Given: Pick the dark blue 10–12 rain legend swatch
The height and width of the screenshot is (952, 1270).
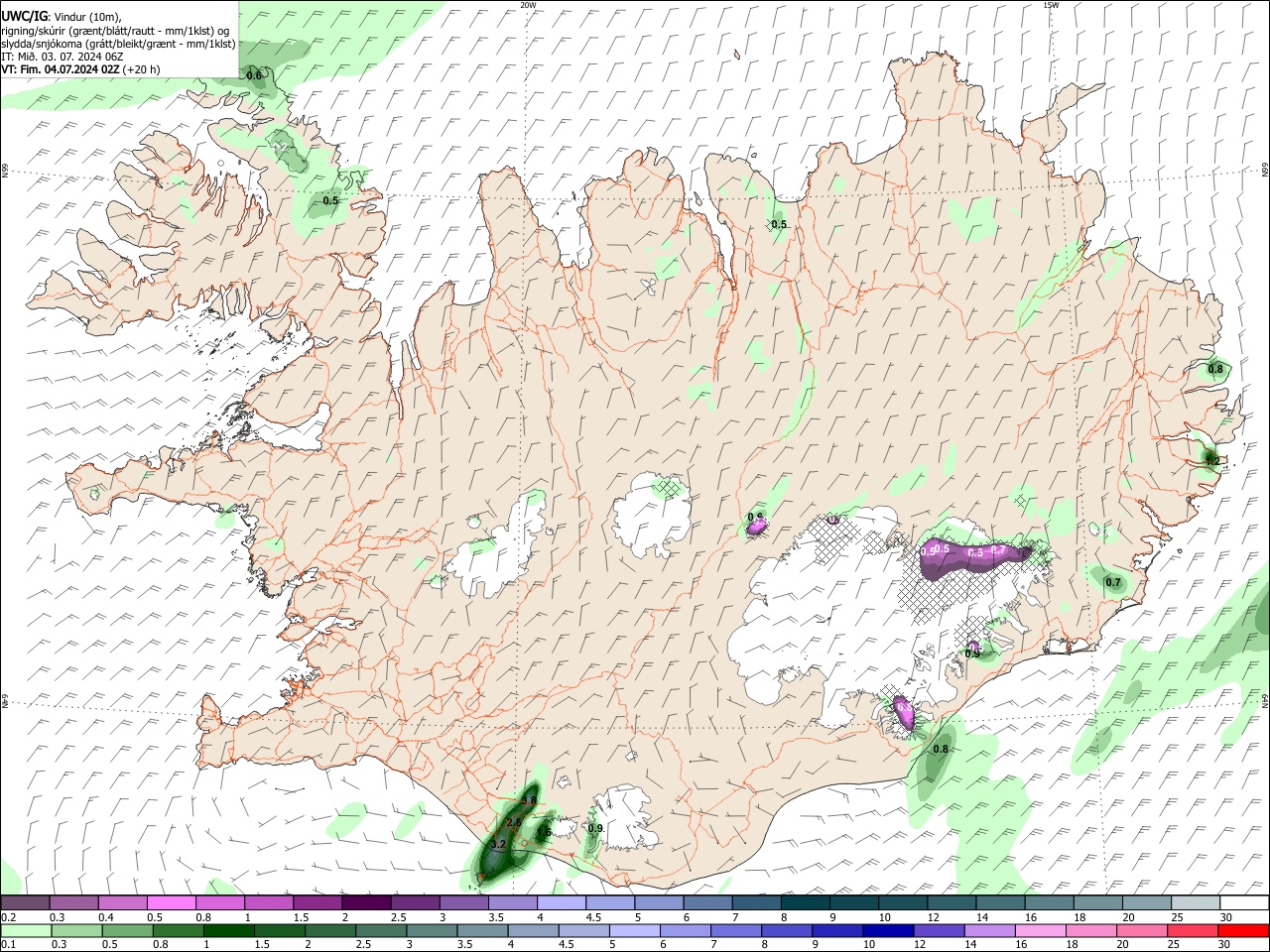Looking at the screenshot, I should pos(886,931).
